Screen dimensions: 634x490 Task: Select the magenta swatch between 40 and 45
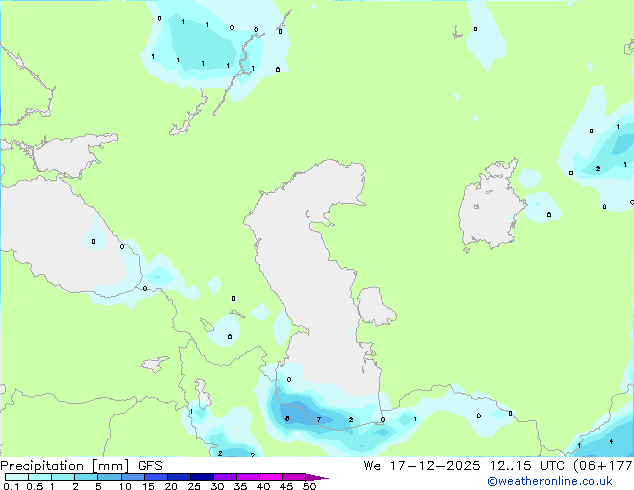coord(271,477)
